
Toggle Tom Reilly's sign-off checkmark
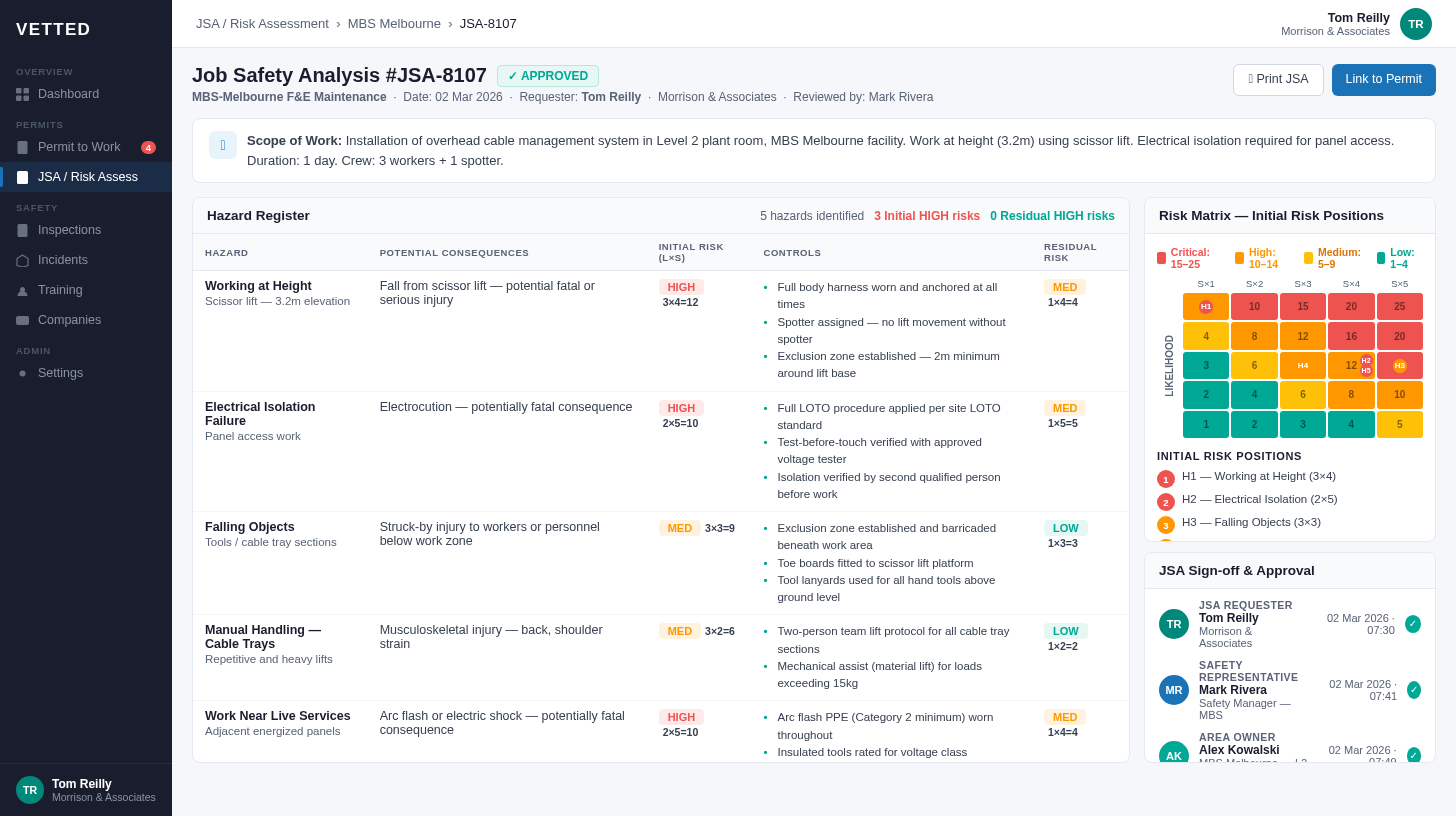(1413, 623)
